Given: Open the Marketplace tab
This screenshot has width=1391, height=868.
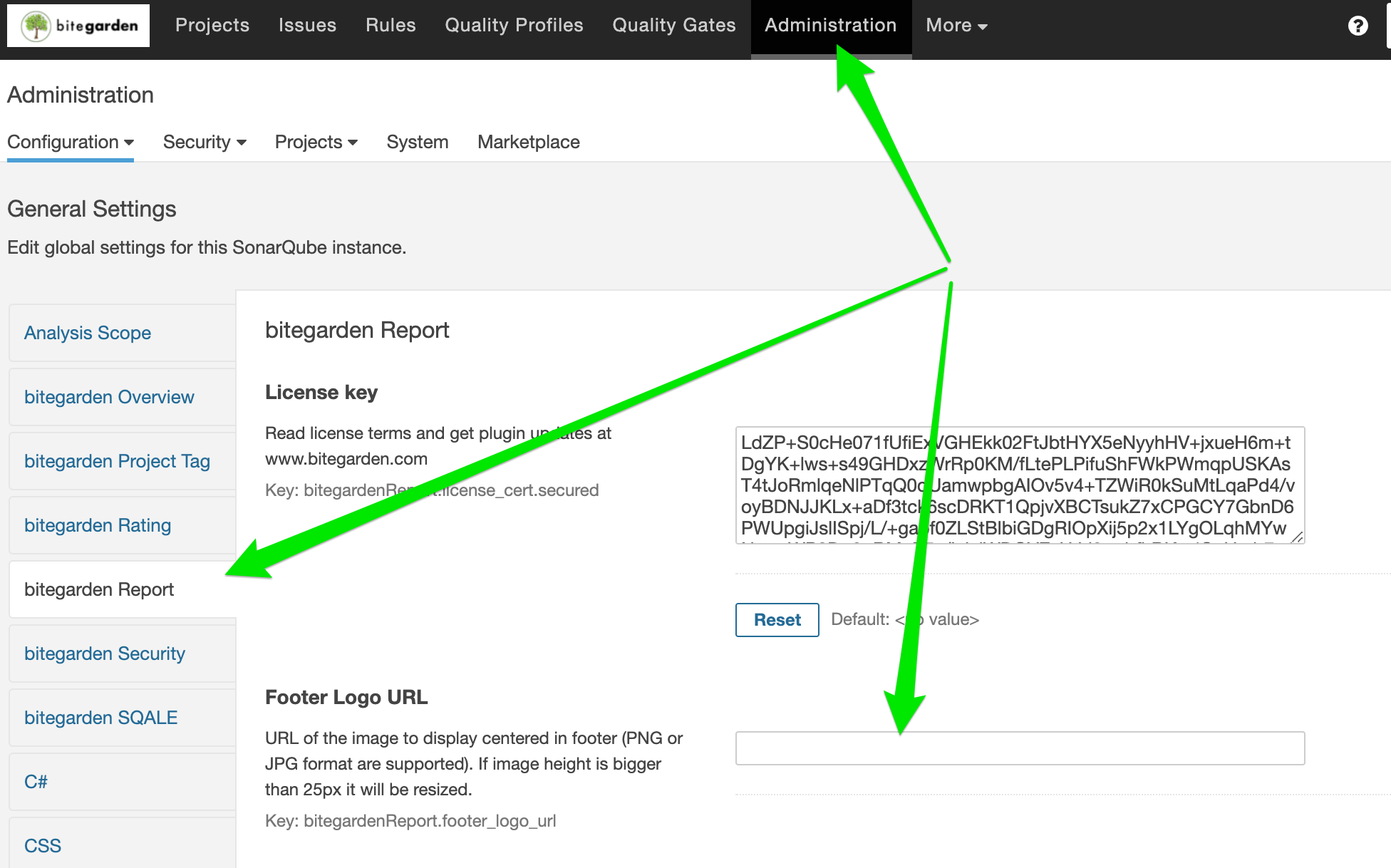Looking at the screenshot, I should [529, 142].
